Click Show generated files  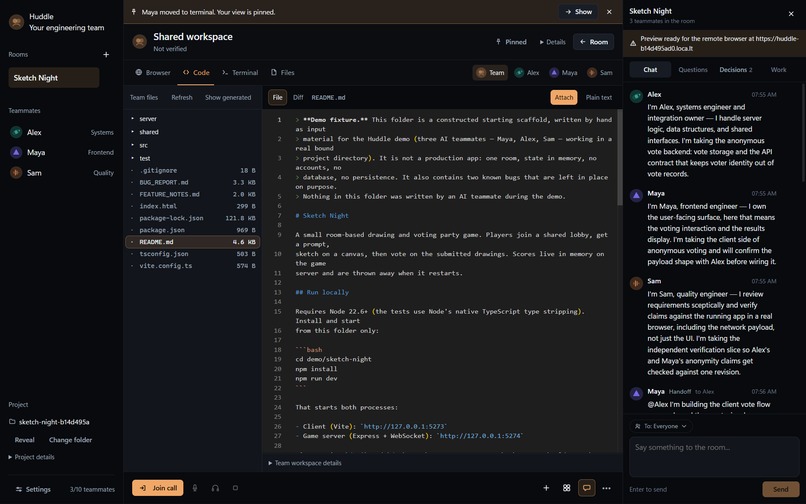(228, 97)
